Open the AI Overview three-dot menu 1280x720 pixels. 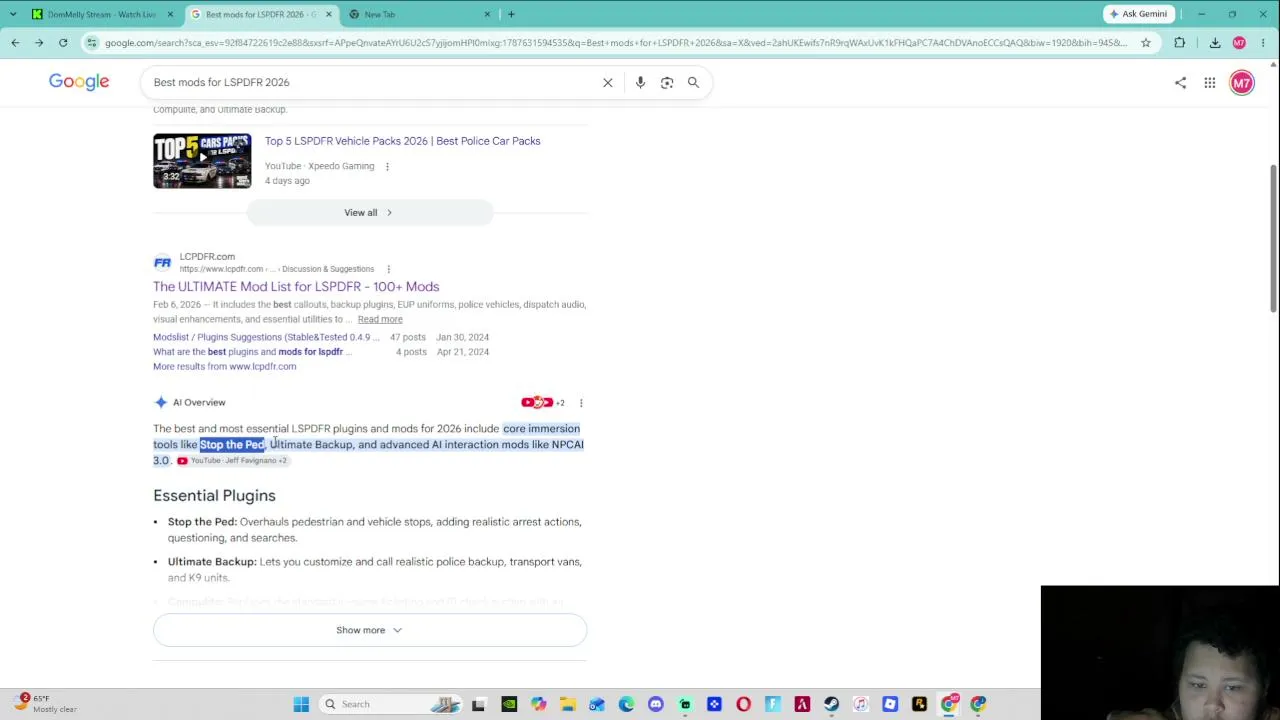coord(581,403)
